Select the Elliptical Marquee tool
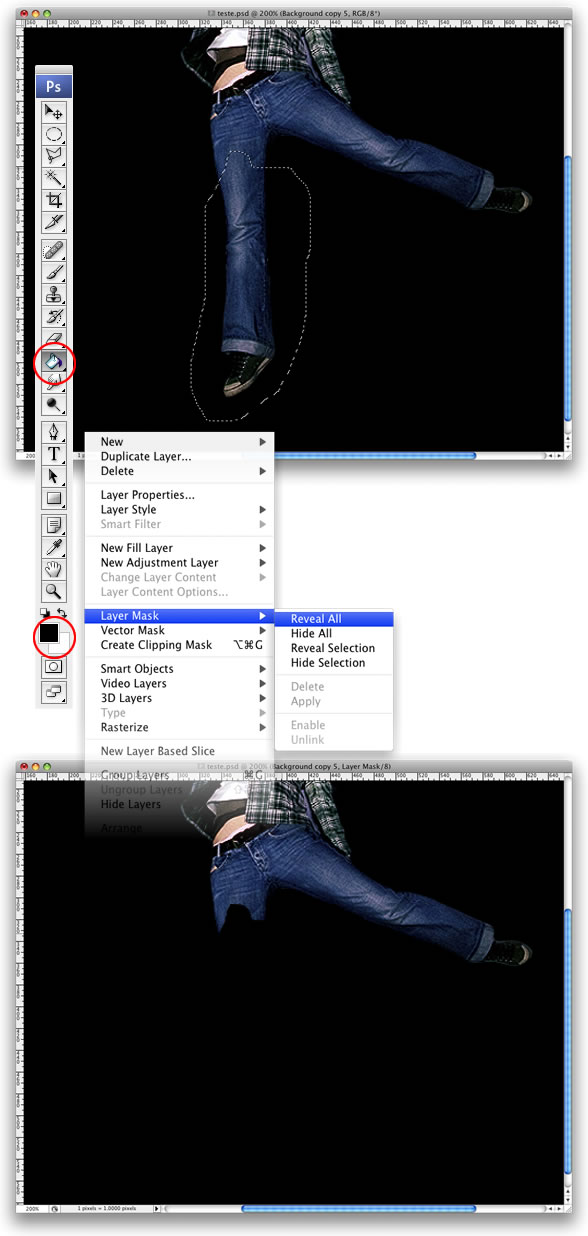Viewport: 588px width, 1236px height. [54, 133]
